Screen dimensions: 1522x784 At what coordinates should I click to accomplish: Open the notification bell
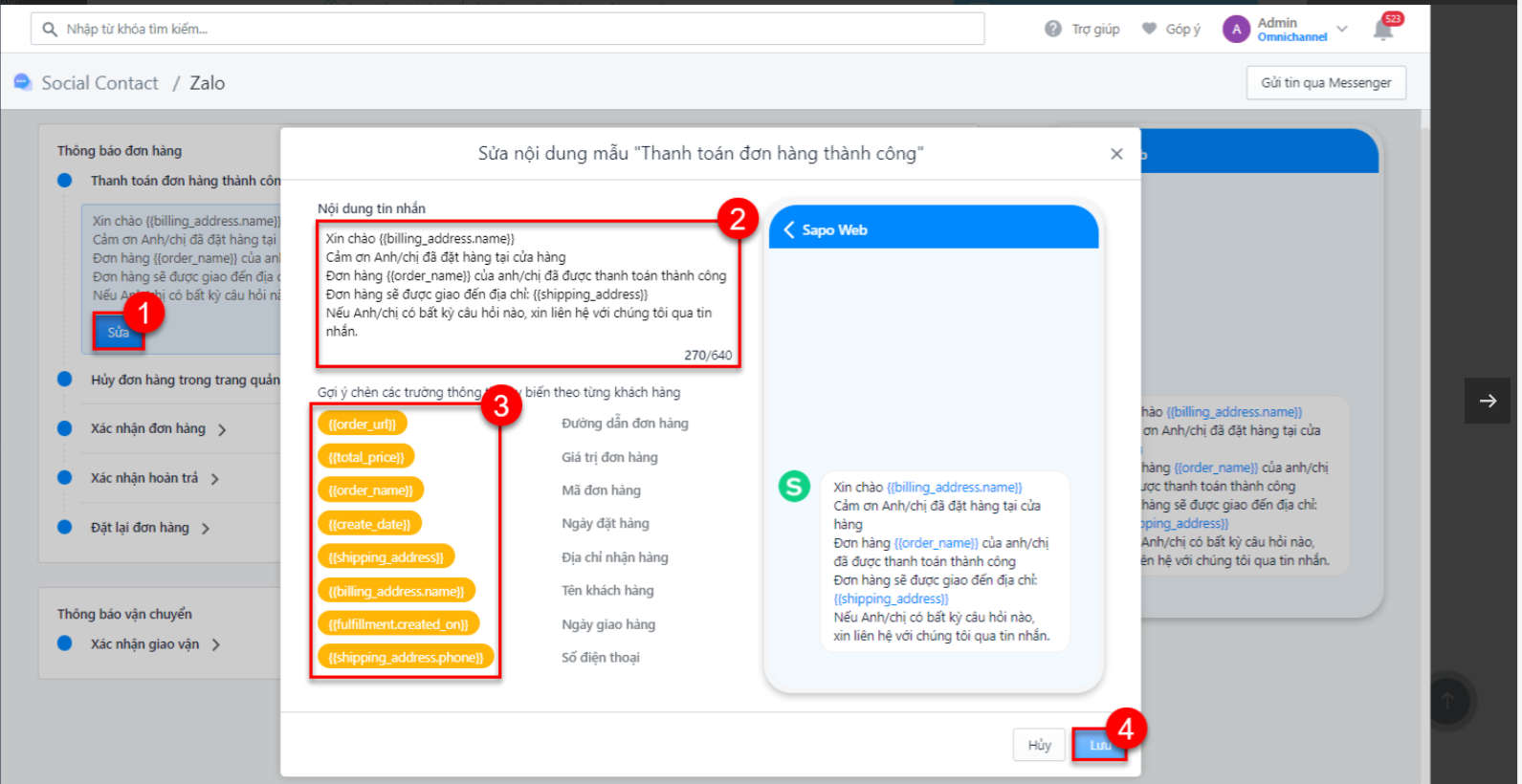[1383, 30]
